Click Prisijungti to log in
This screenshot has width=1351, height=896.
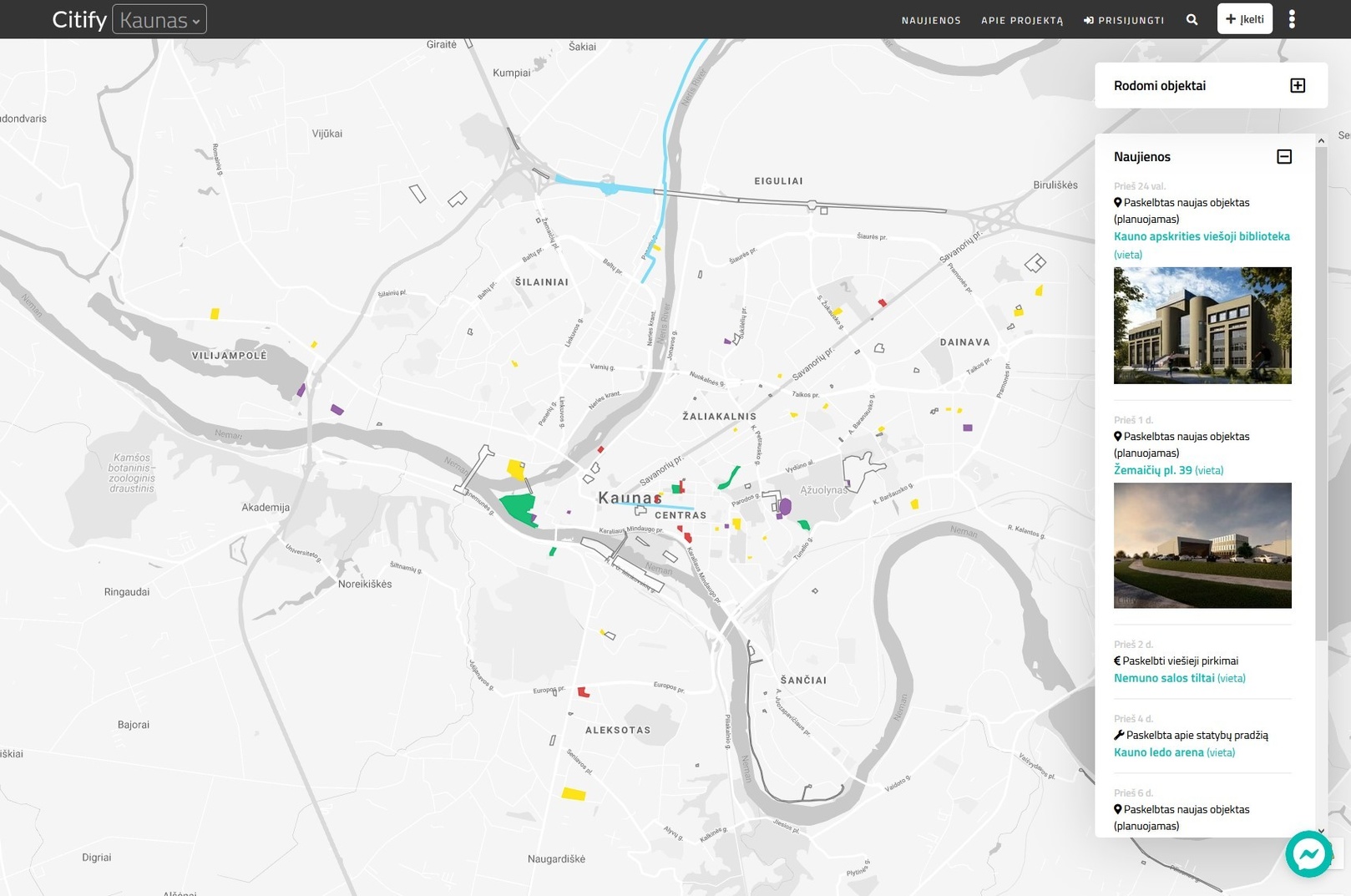click(1124, 20)
